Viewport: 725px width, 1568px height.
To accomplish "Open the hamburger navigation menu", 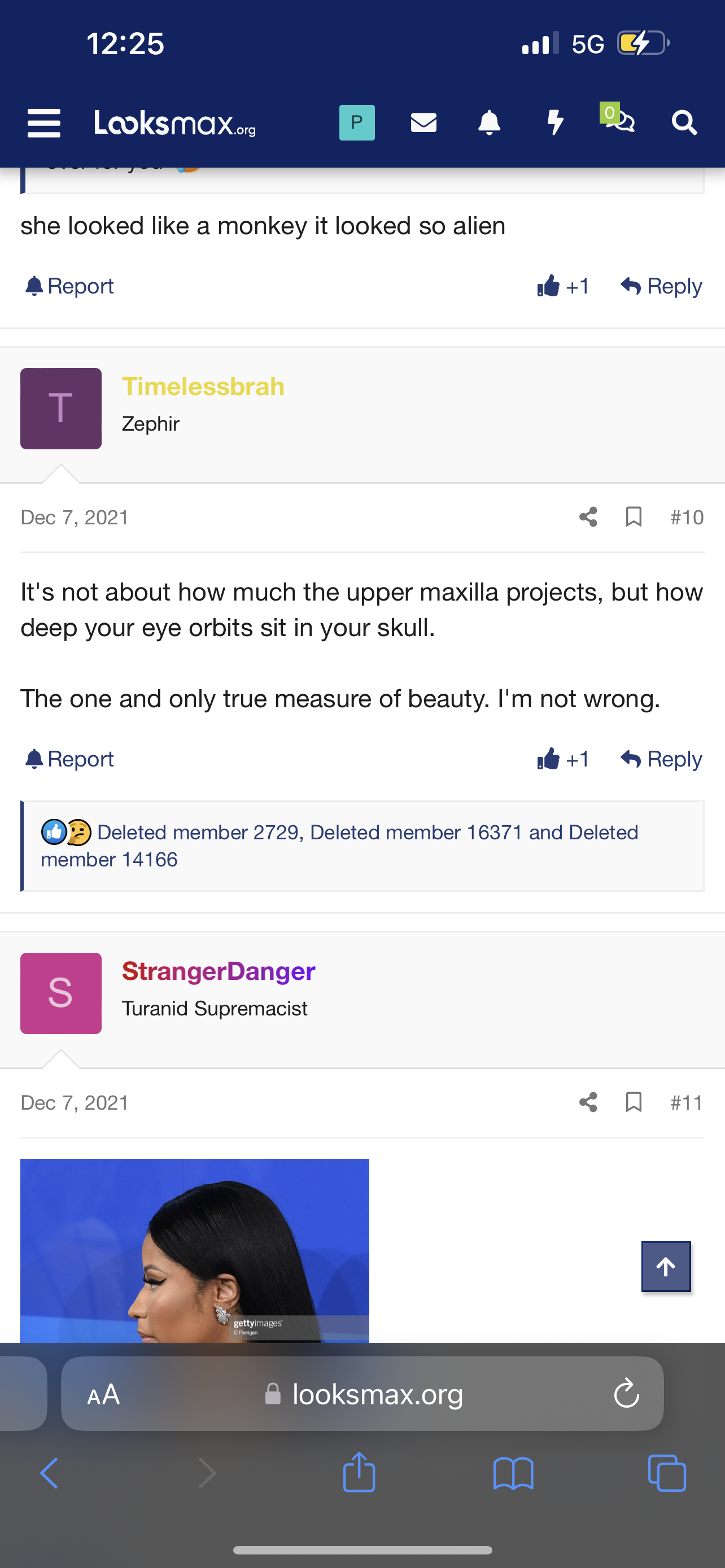I will coord(44,123).
